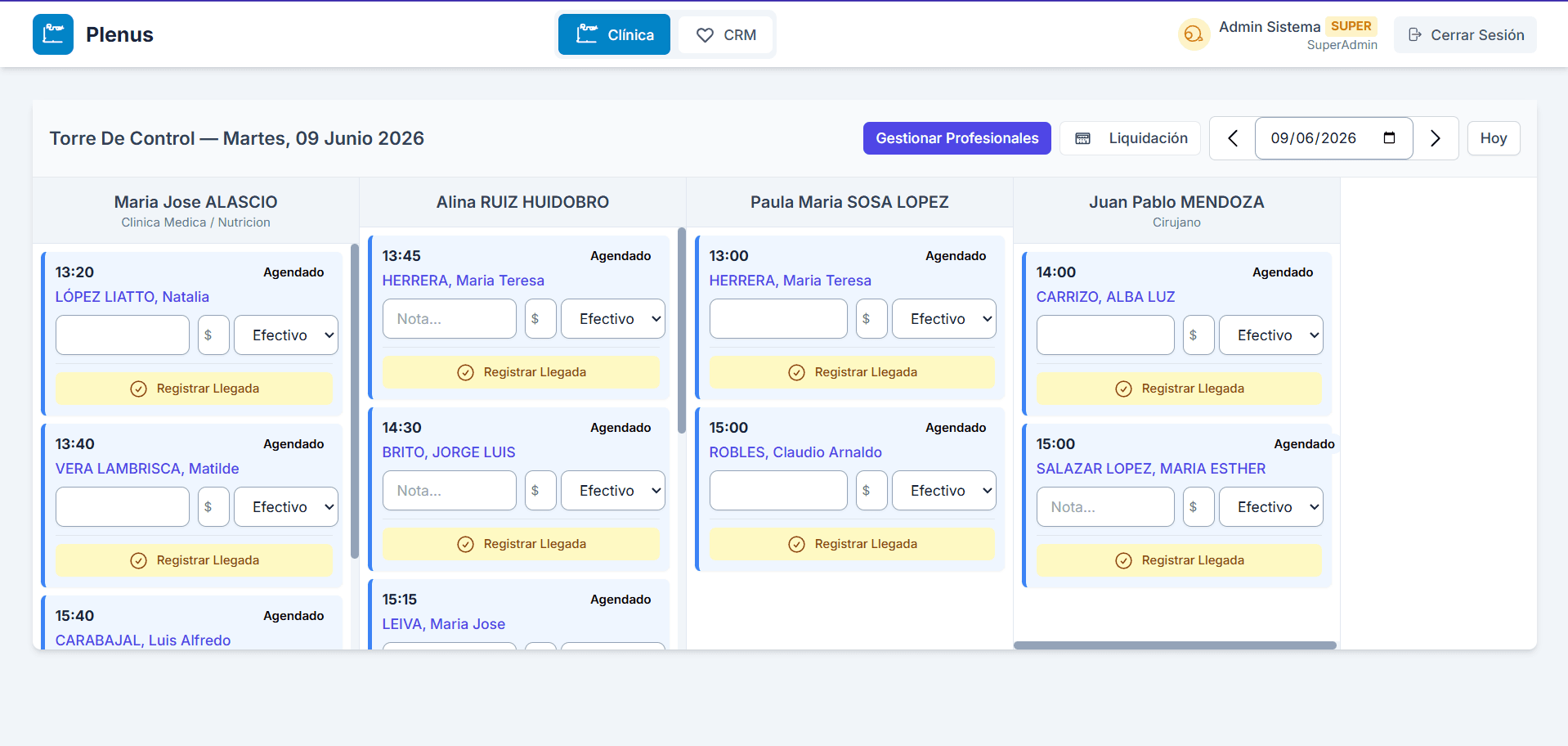Viewport: 1568px width, 746px height.
Task: Register arrival for CARRIZO, ALBA LUZ
Action: (1180, 389)
